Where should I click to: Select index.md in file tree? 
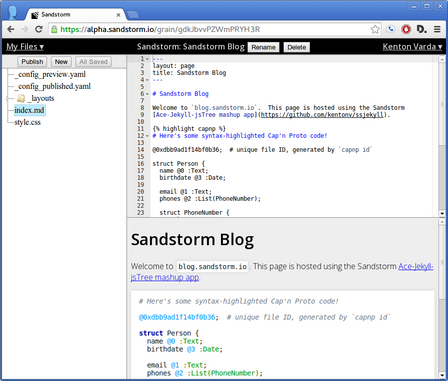click(x=29, y=110)
